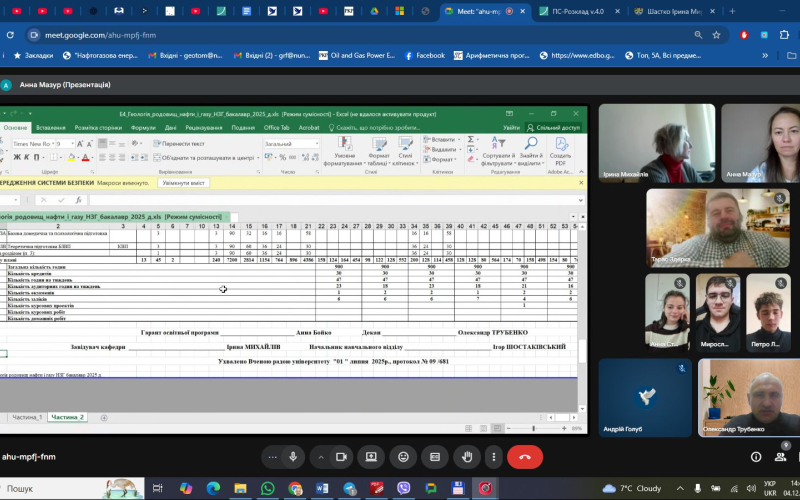The image size is (800, 500).
Task: Mute the microphone in Meet
Action: (x=293, y=456)
